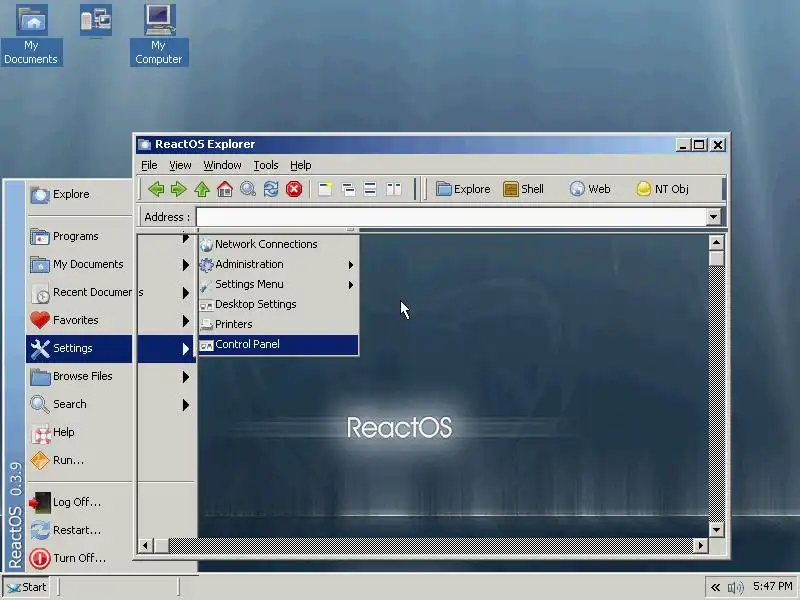
Task: Click the green Back arrow in Explorer toolbar
Action: pos(156,189)
